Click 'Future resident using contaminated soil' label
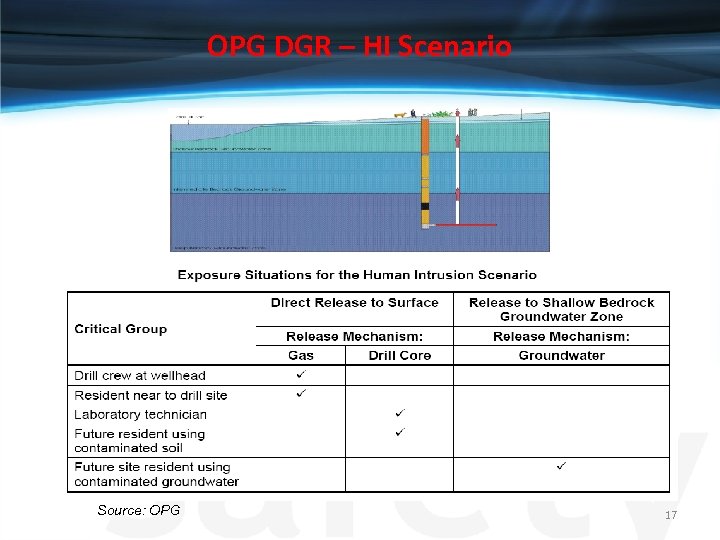 [139, 441]
